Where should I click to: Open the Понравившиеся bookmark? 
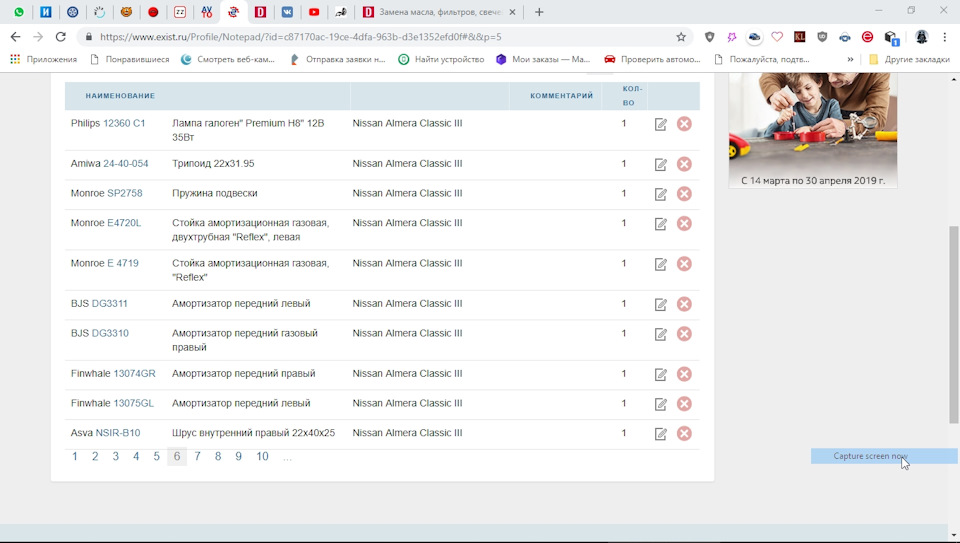coord(129,59)
